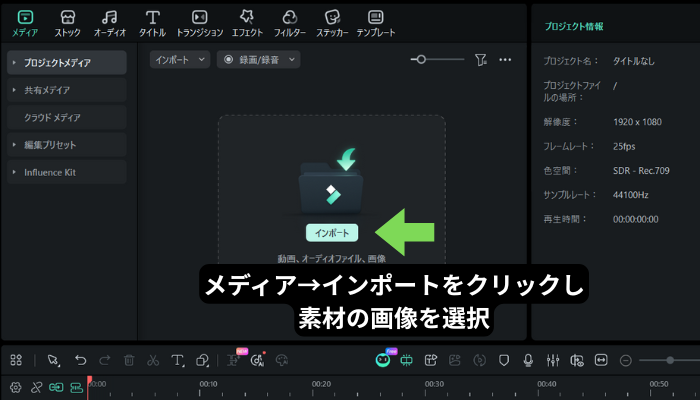This screenshot has height=400, width=700.
Task: Click the timeline zoom-out minus button
Action: tap(626, 360)
